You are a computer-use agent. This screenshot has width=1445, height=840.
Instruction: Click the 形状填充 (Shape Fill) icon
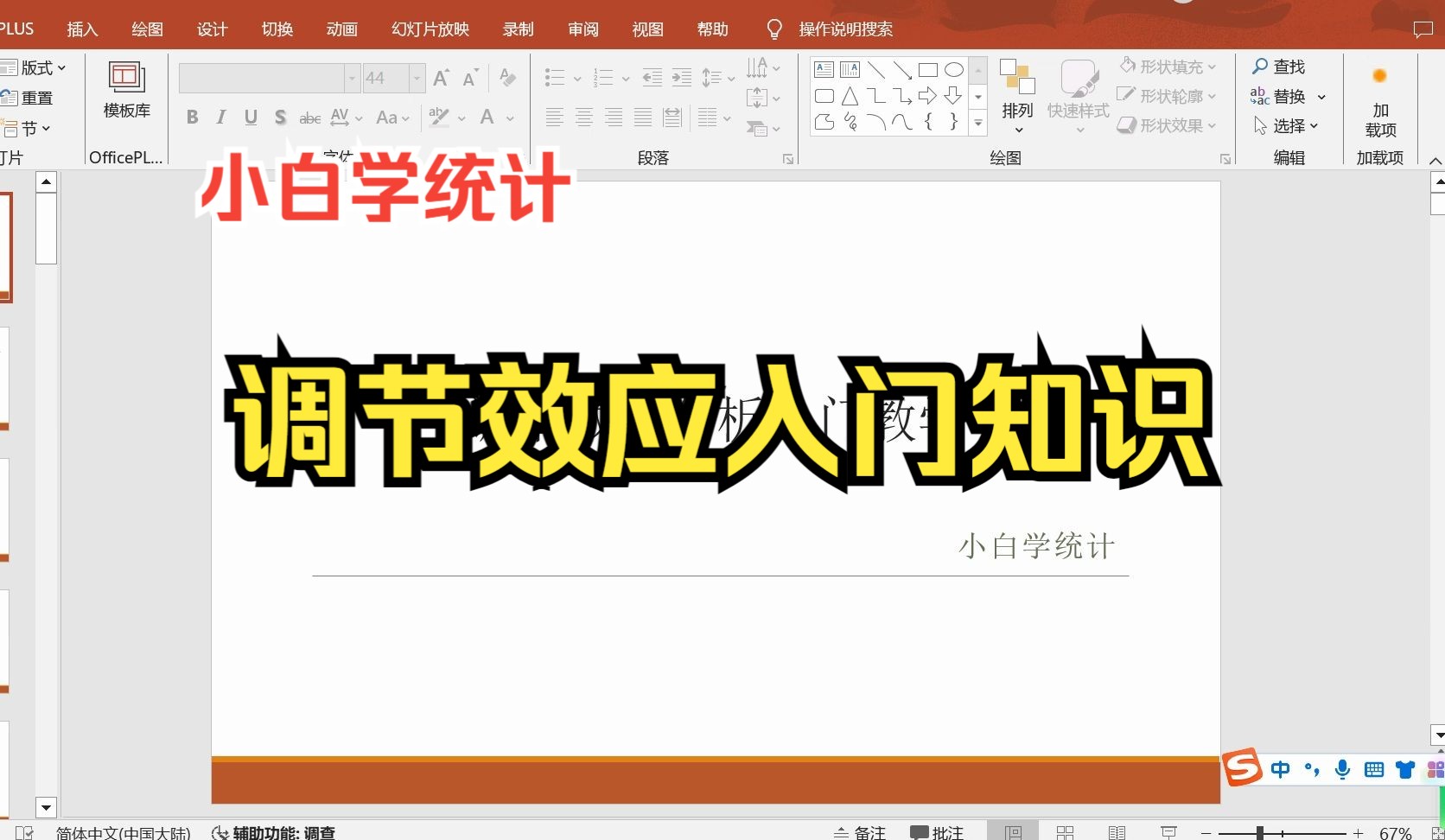pos(1128,65)
